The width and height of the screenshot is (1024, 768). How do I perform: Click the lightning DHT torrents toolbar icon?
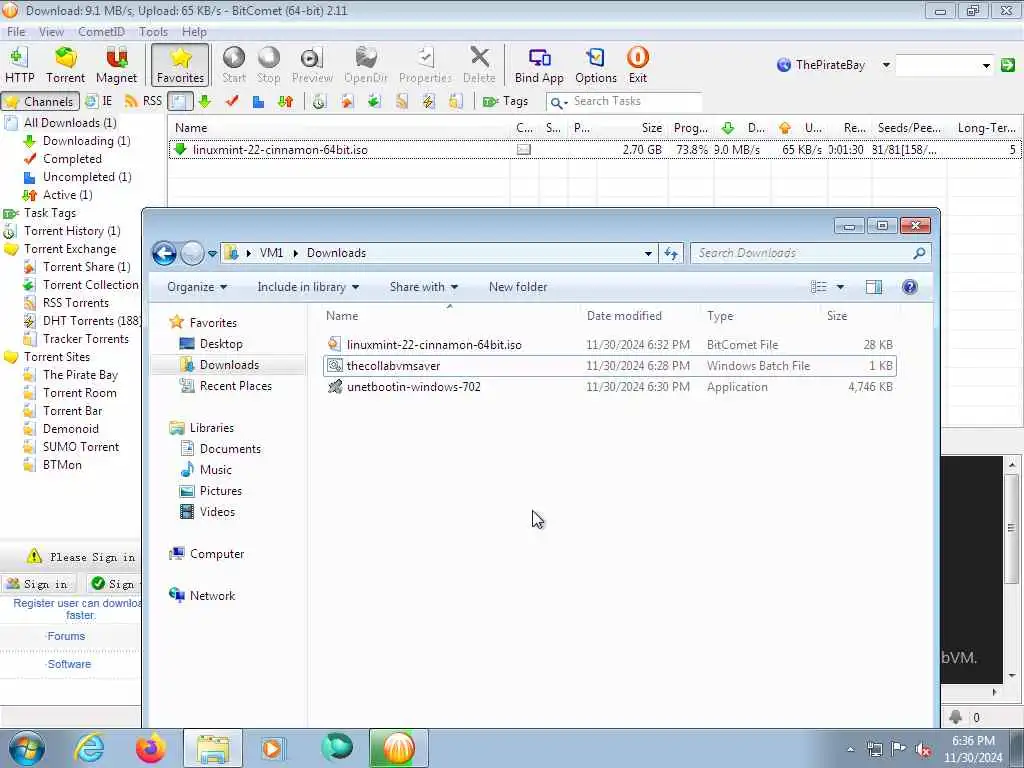(428, 101)
